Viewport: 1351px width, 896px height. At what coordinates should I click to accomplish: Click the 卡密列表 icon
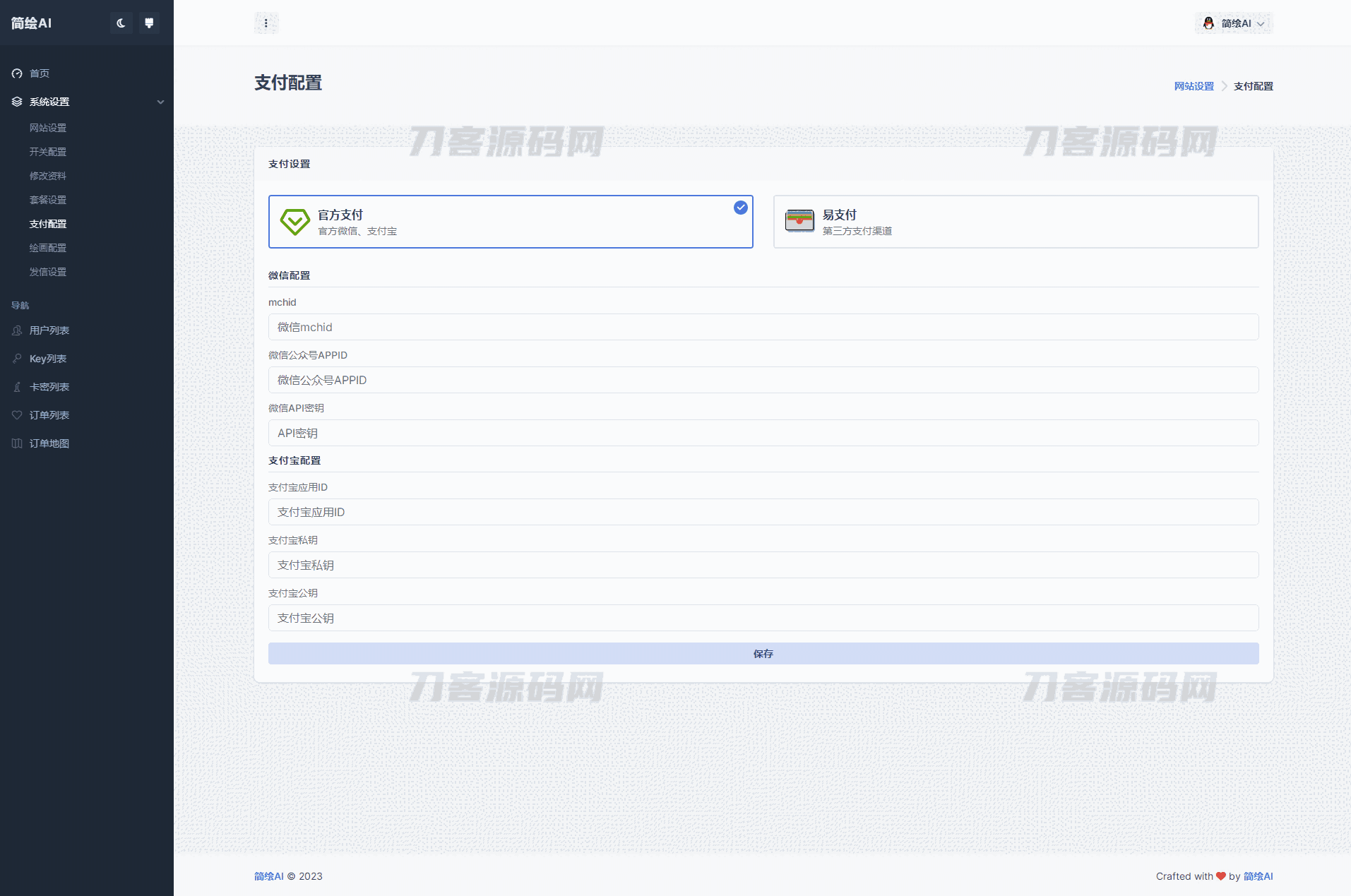tap(17, 387)
